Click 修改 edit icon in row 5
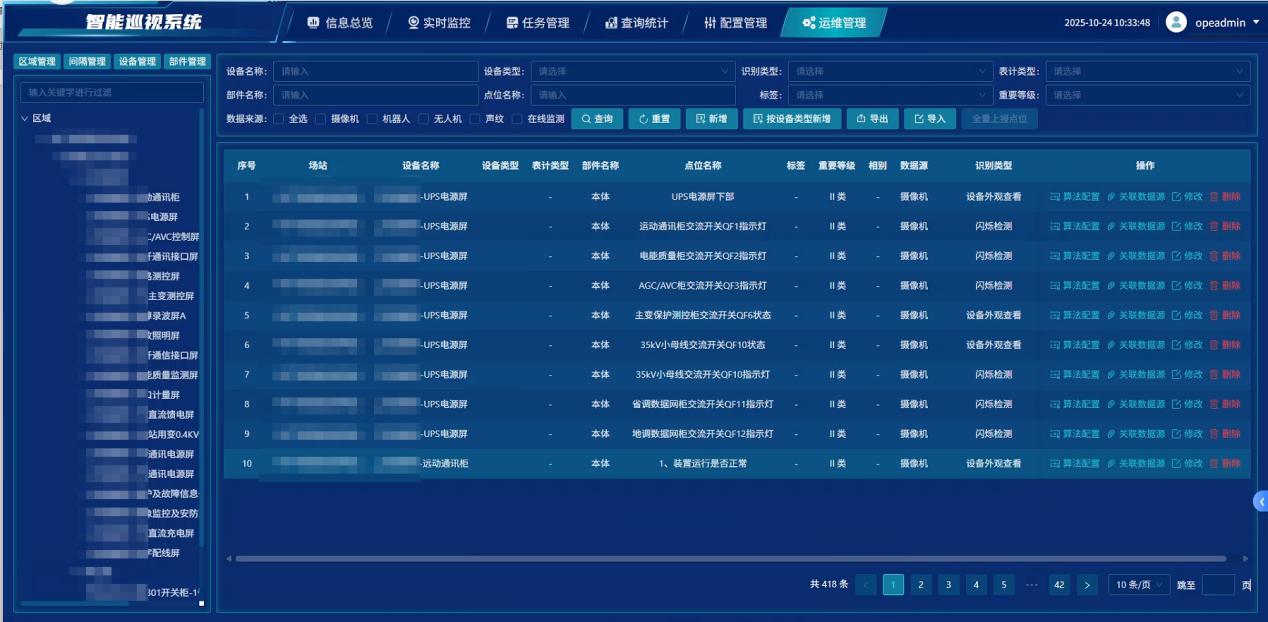 click(1176, 315)
